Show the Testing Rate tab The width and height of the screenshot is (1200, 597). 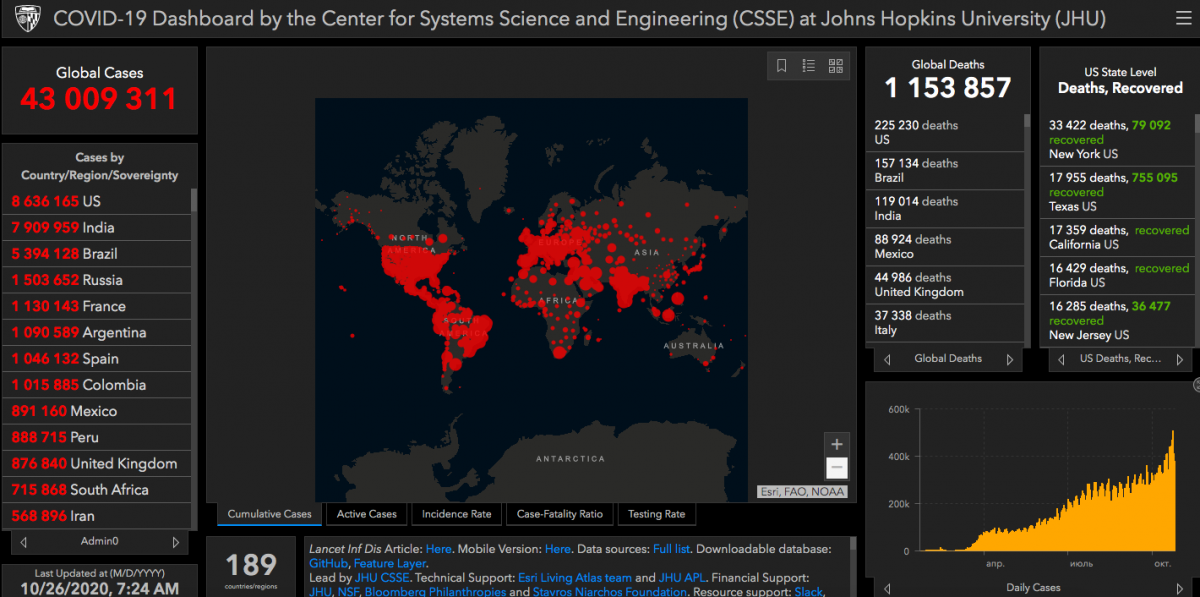click(x=657, y=514)
